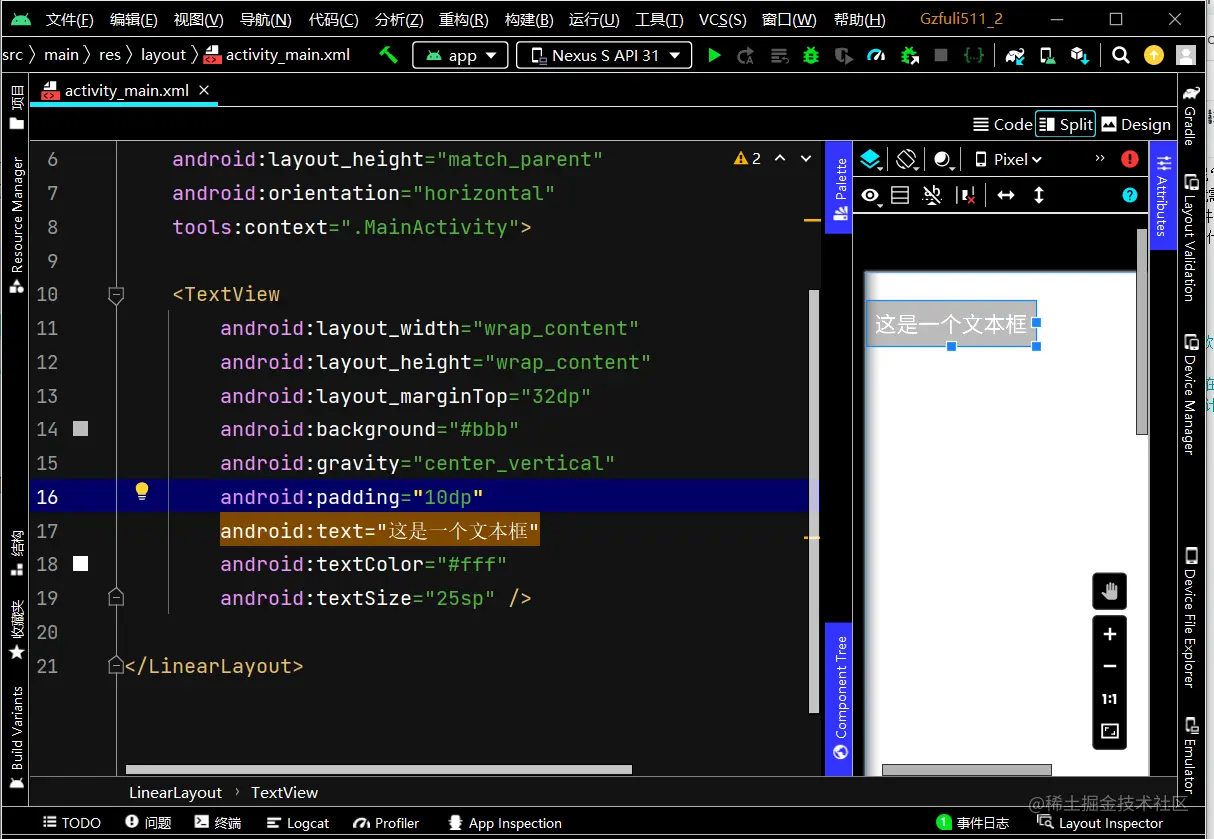Select the pan hand tool in preview
Image resolution: width=1214 pixels, height=839 pixels.
pyautogui.click(x=1109, y=591)
